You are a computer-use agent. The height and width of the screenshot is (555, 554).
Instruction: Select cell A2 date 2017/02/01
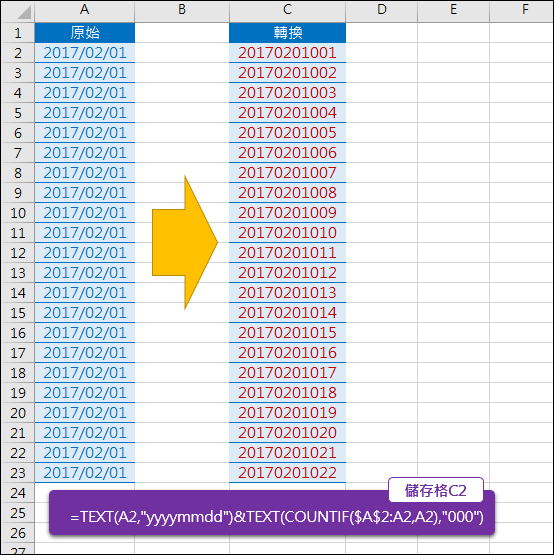pyautogui.click(x=85, y=53)
